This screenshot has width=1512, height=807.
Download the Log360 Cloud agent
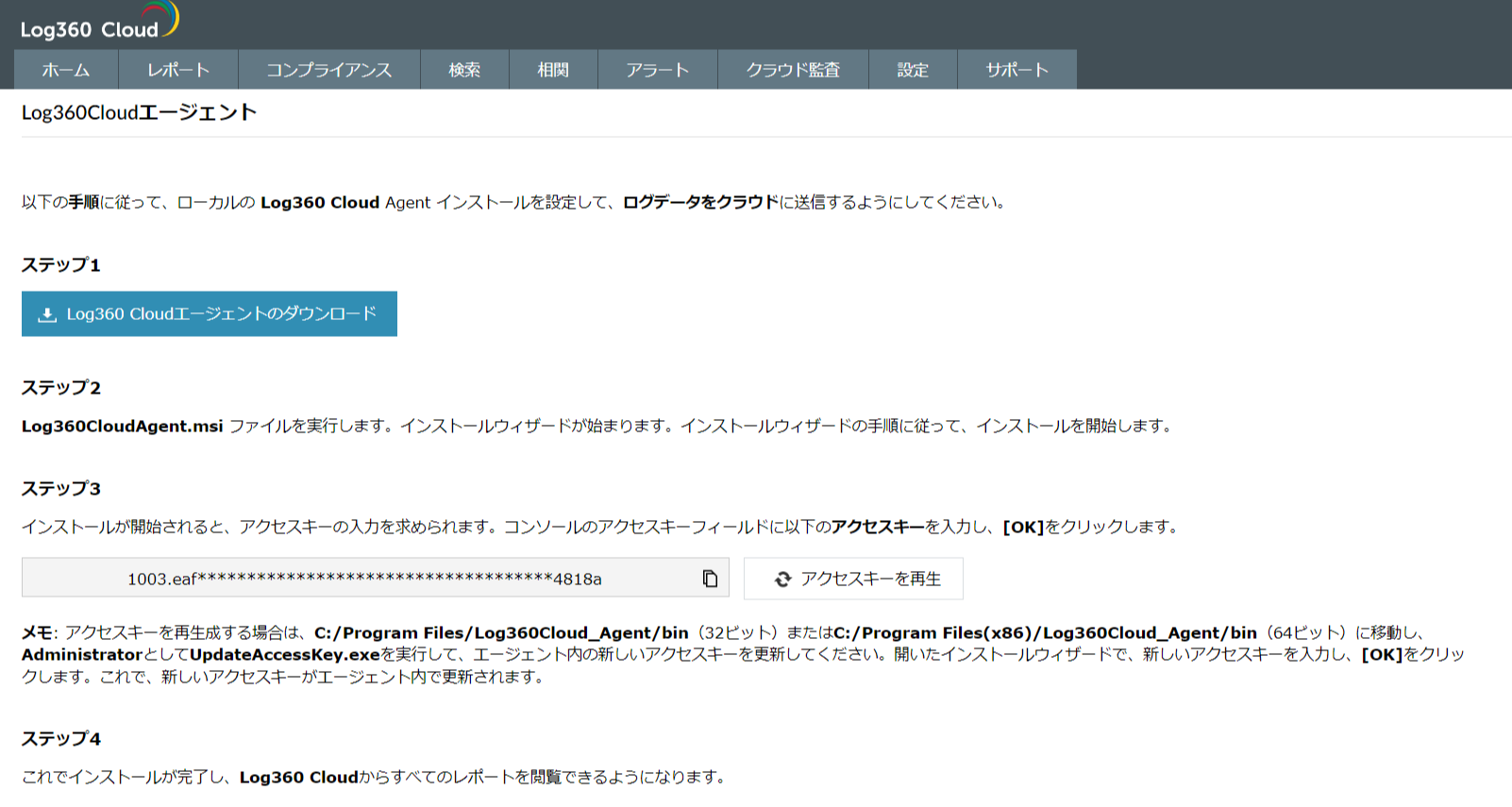[x=210, y=314]
